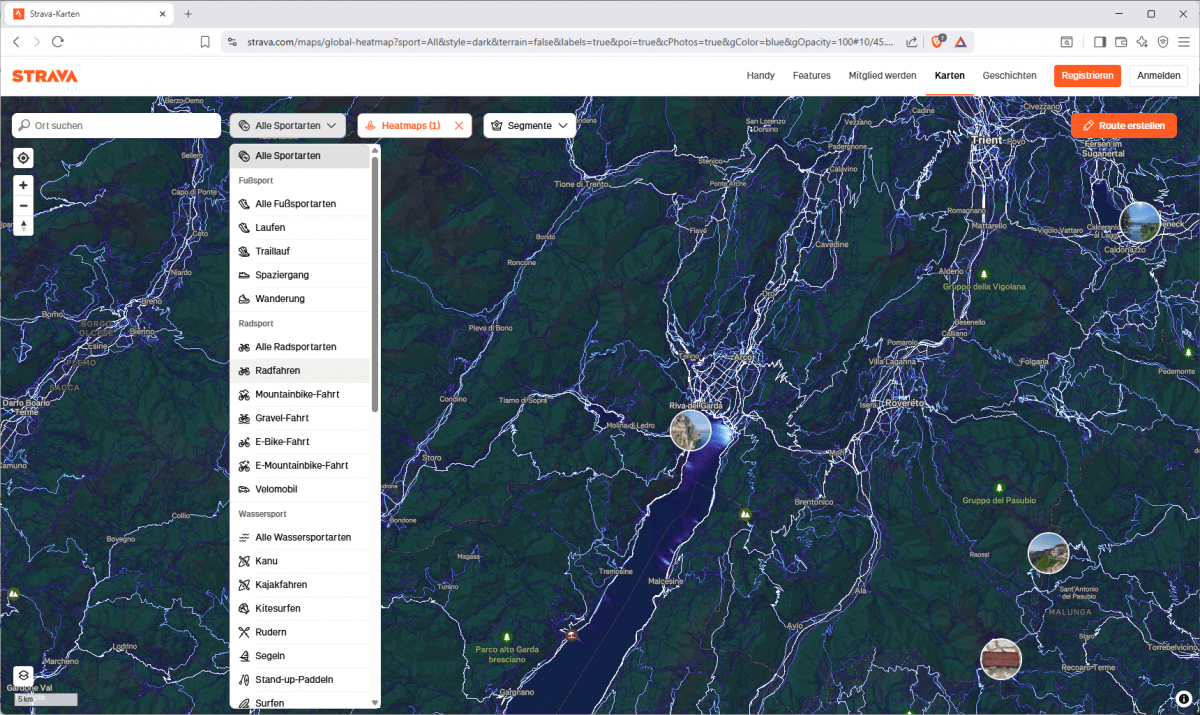This screenshot has height=715, width=1200.
Task: Remove the Heatmaps filter with X
Action: point(459,126)
